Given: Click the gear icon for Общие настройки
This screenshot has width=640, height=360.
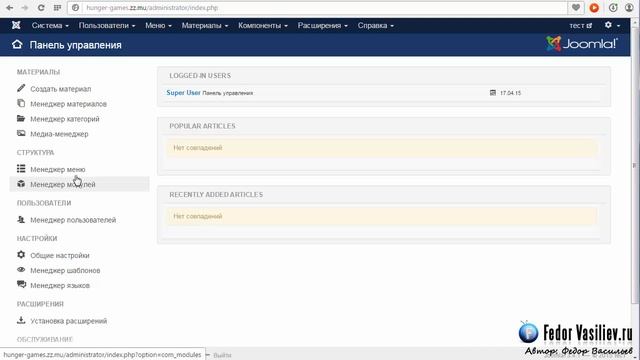Looking at the screenshot, I should tap(21, 255).
